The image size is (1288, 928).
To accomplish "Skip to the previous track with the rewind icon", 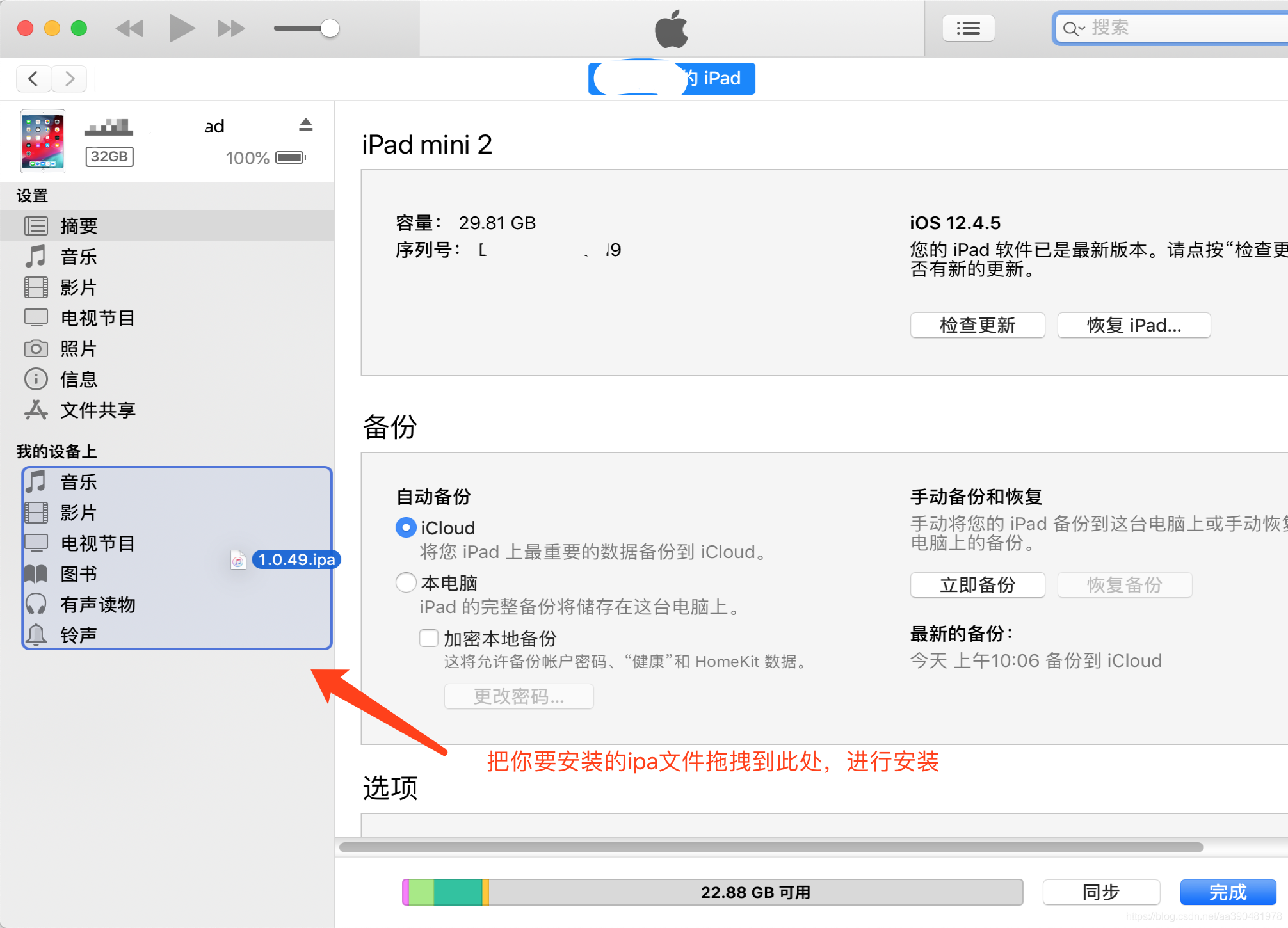I will pyautogui.click(x=129, y=28).
